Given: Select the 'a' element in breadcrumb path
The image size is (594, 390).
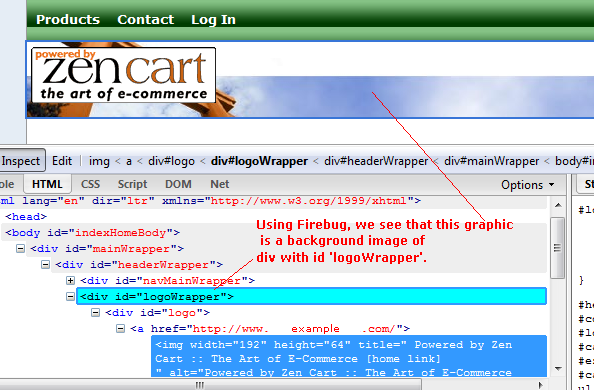Looking at the screenshot, I should (129, 161).
